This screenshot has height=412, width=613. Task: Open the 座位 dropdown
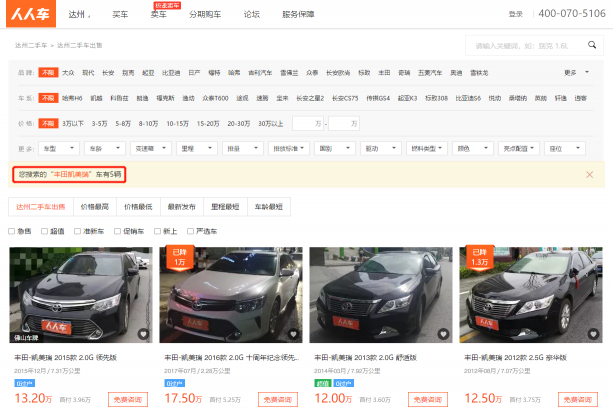point(565,149)
